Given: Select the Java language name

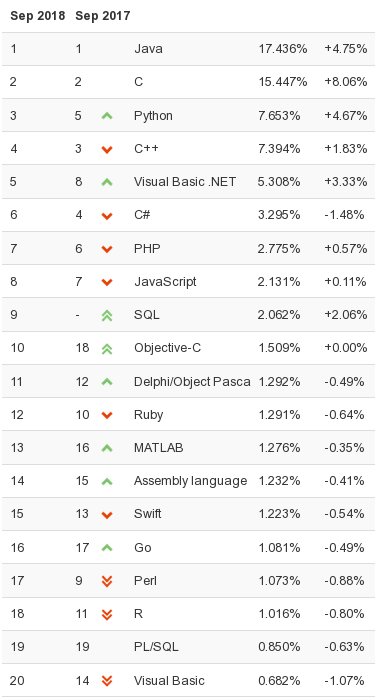Looking at the screenshot, I should pyautogui.click(x=148, y=49).
